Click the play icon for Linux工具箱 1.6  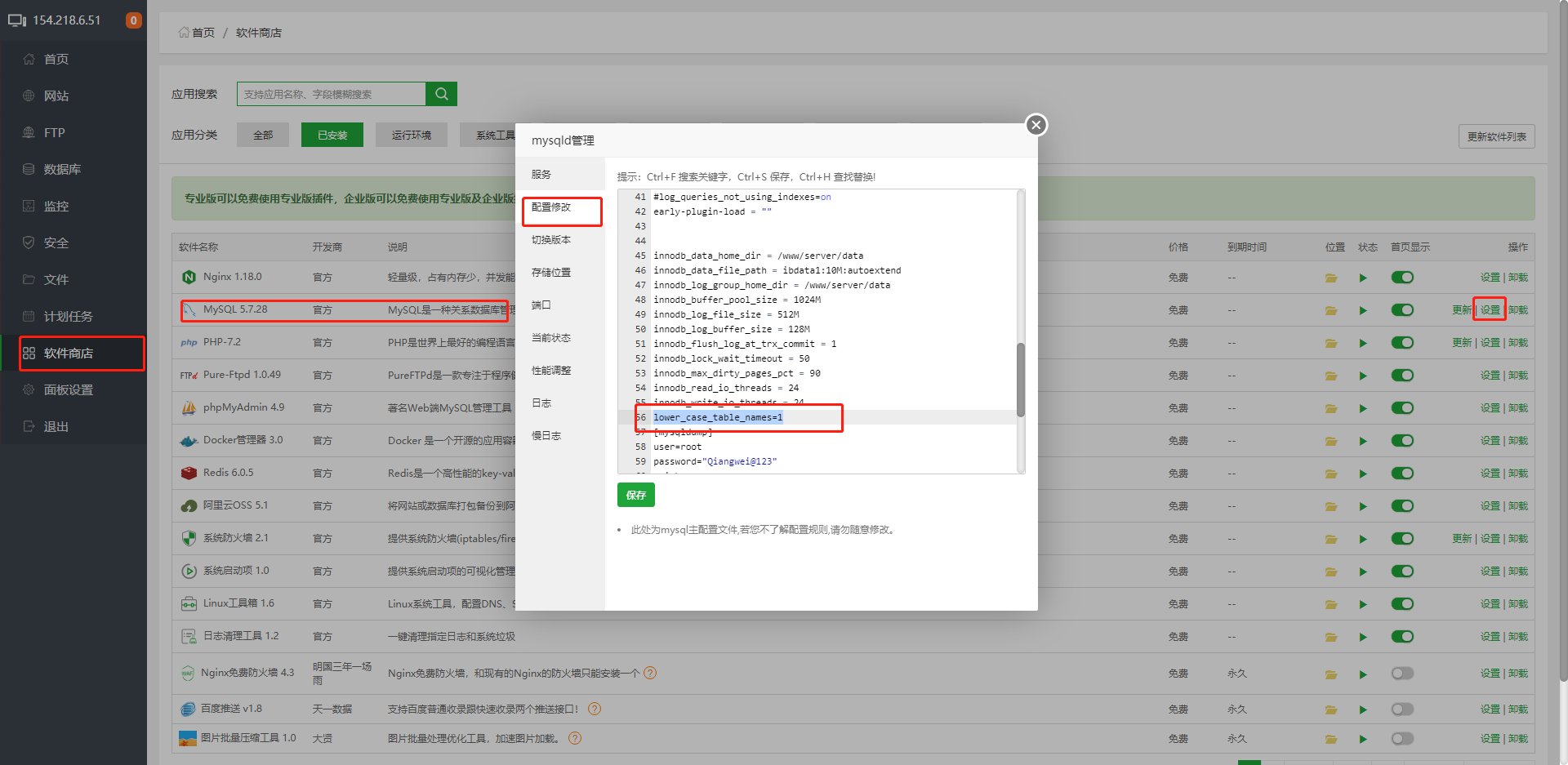pos(1363,604)
